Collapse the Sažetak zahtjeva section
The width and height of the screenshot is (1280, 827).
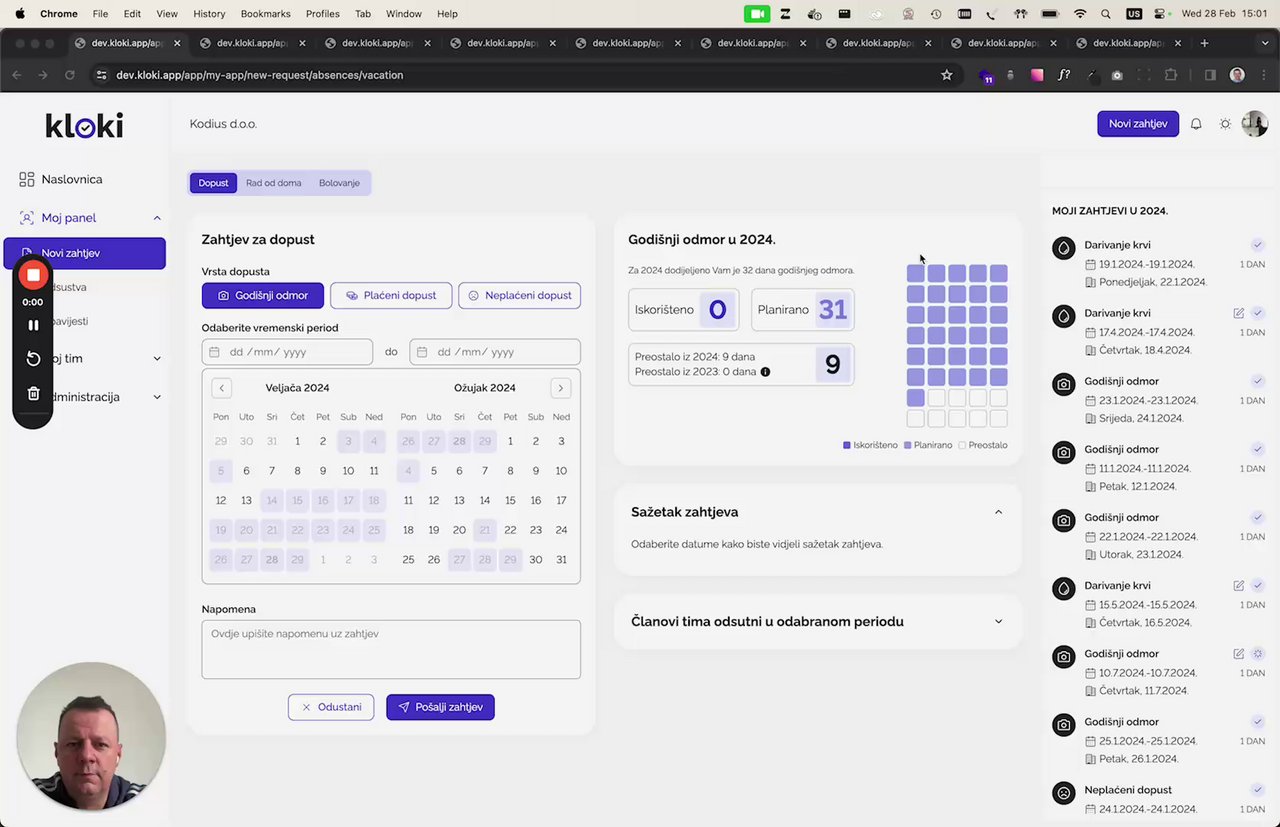point(998,512)
